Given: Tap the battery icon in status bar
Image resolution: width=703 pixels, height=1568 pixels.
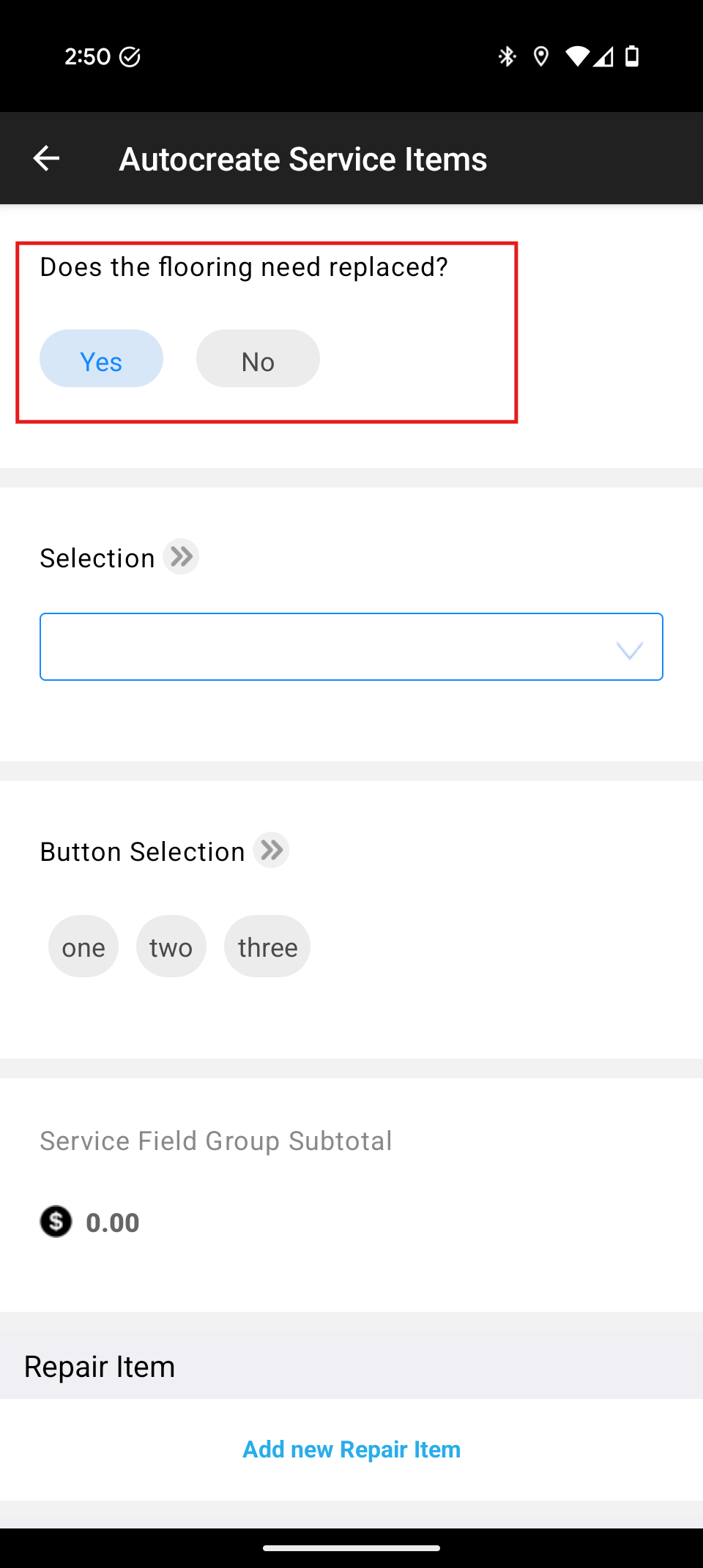Looking at the screenshot, I should click(632, 56).
